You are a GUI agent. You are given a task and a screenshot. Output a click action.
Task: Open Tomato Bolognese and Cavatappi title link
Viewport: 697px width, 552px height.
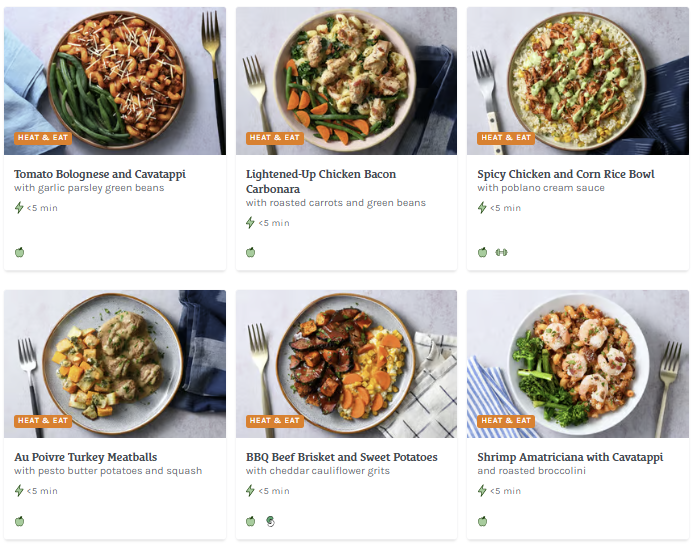click(100, 174)
